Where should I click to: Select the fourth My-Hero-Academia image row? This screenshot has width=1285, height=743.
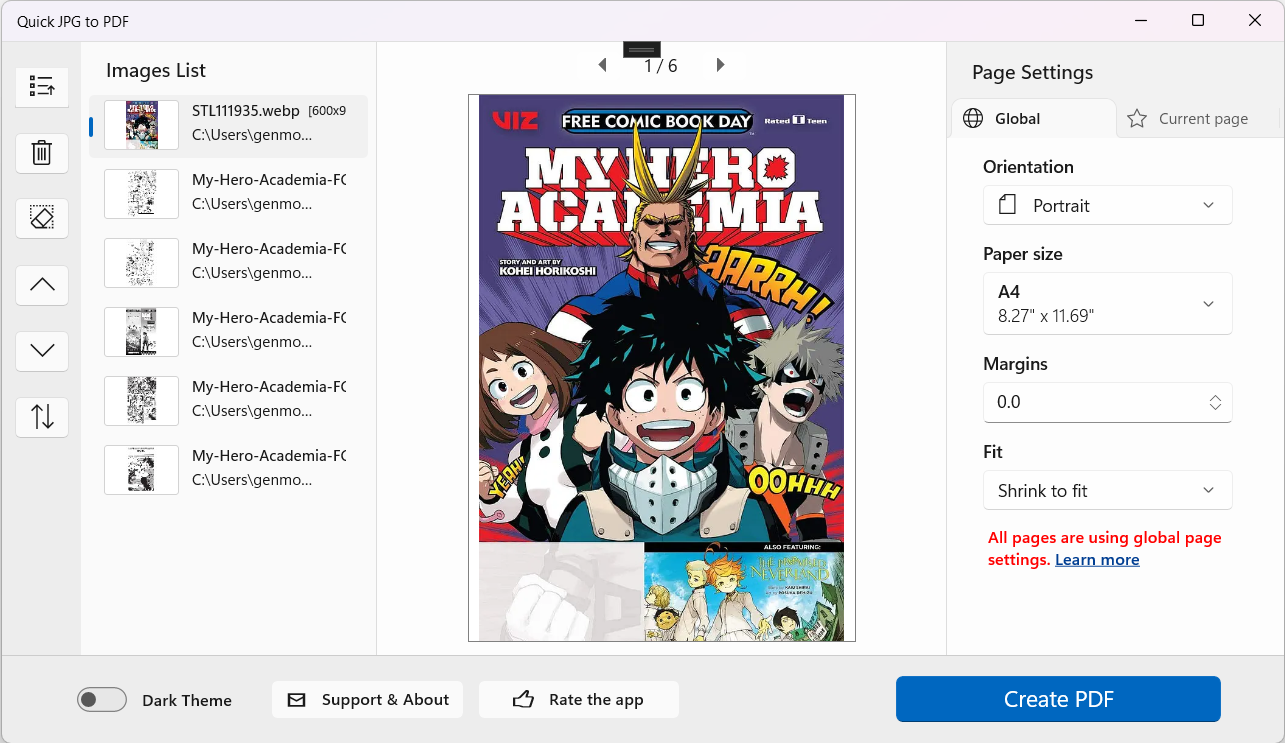coord(229,333)
